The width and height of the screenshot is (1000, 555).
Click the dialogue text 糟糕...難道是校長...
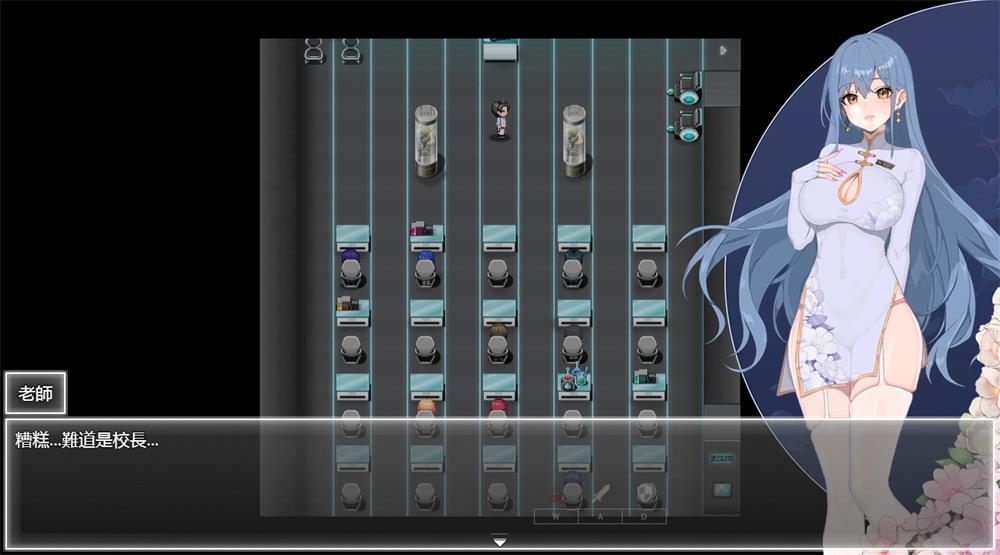point(87,440)
